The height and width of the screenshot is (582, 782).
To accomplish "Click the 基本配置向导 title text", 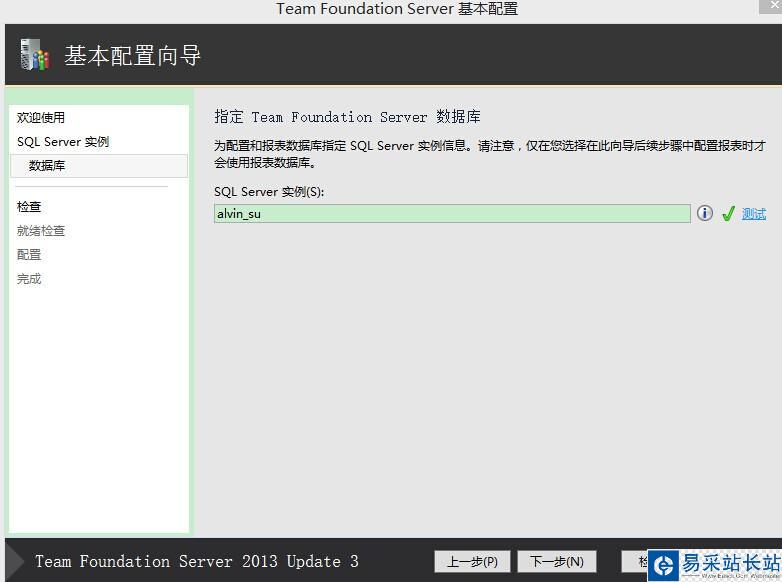I will [x=132, y=55].
